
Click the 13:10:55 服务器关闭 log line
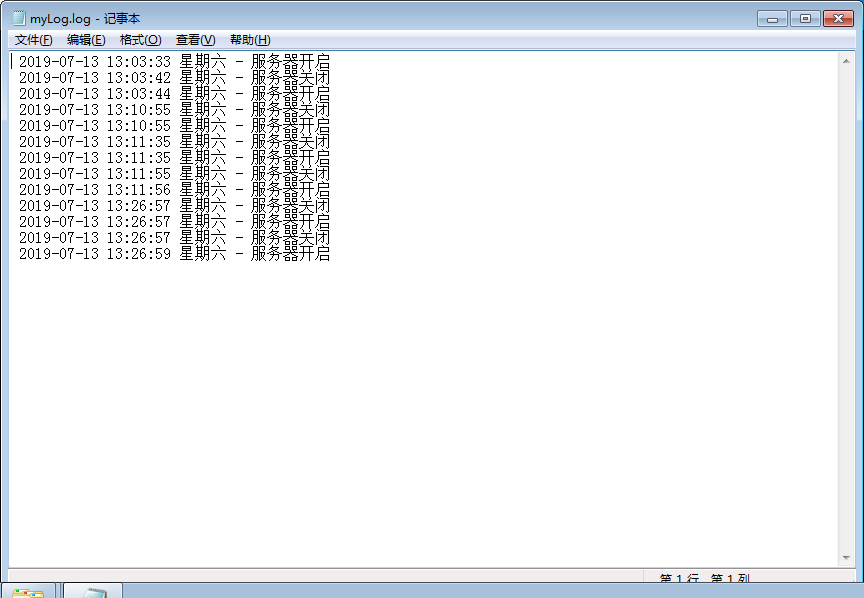[174, 109]
